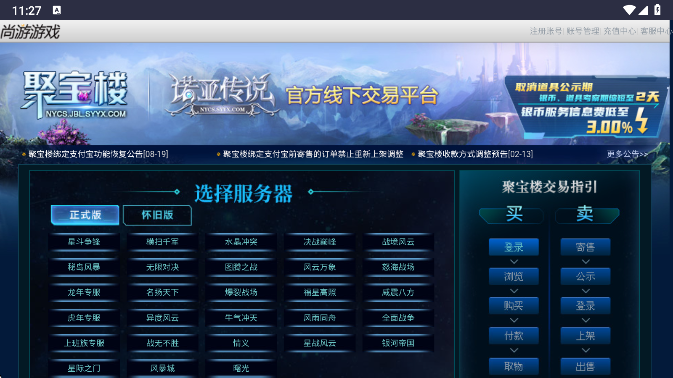Pick server 龙年专服
This screenshot has width=673, height=378.
84,293
